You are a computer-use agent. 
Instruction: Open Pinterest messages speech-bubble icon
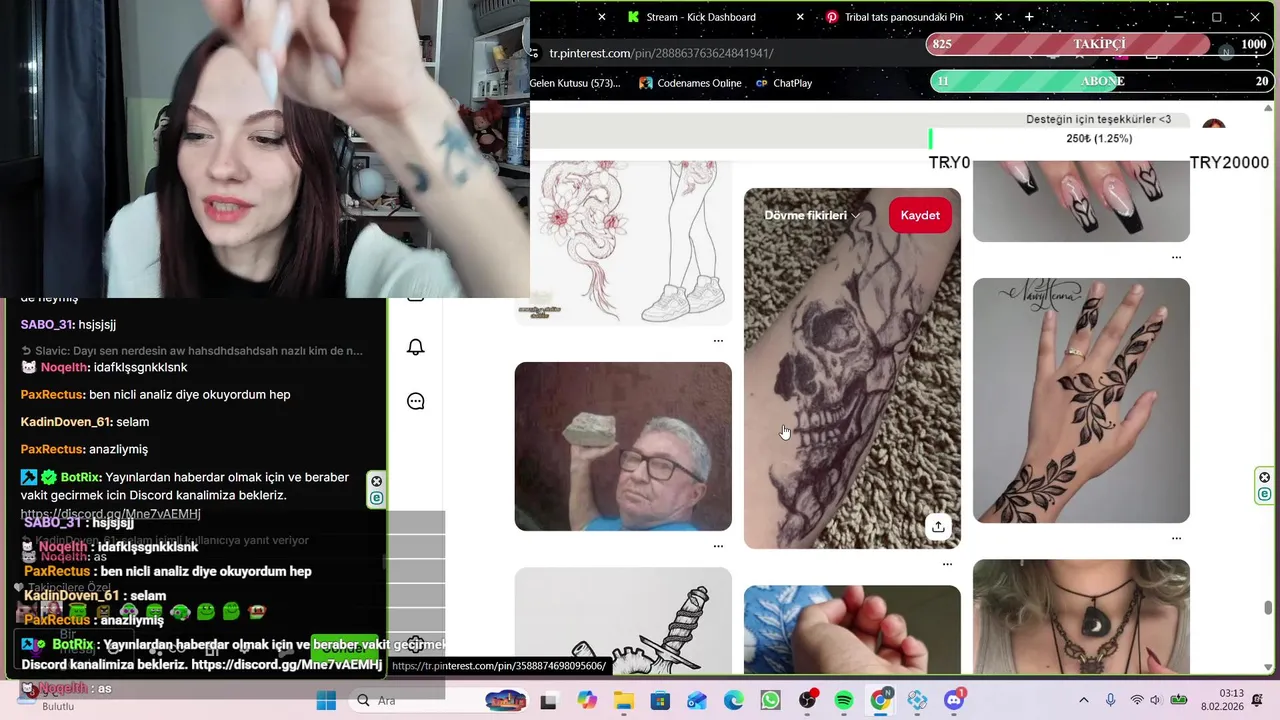coord(416,401)
